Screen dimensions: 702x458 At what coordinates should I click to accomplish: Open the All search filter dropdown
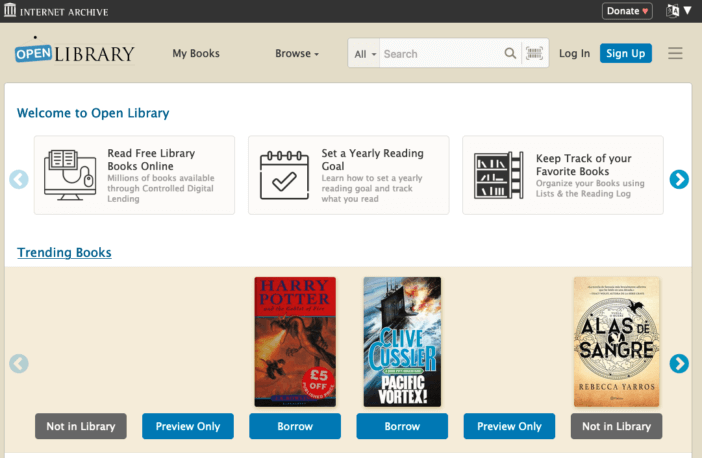tap(364, 54)
